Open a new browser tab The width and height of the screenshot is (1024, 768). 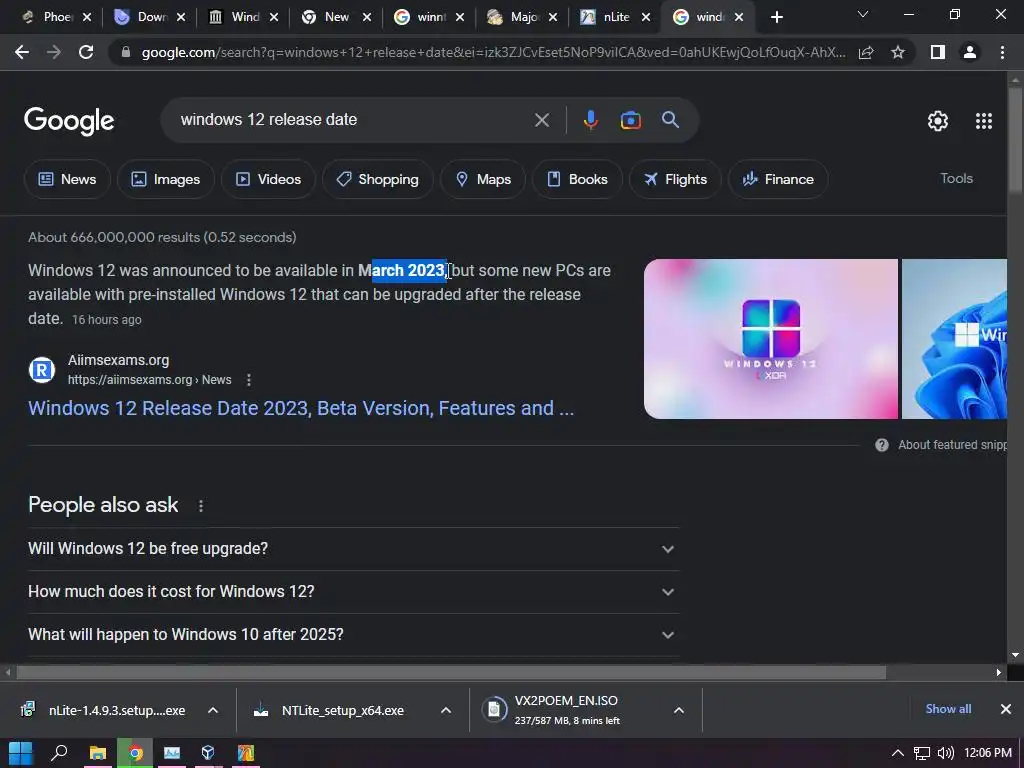[x=776, y=17]
